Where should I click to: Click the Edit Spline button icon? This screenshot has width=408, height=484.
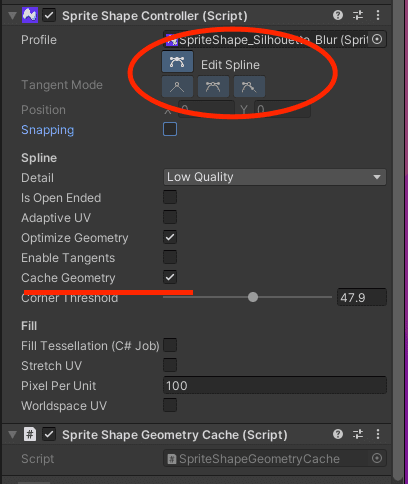177,62
